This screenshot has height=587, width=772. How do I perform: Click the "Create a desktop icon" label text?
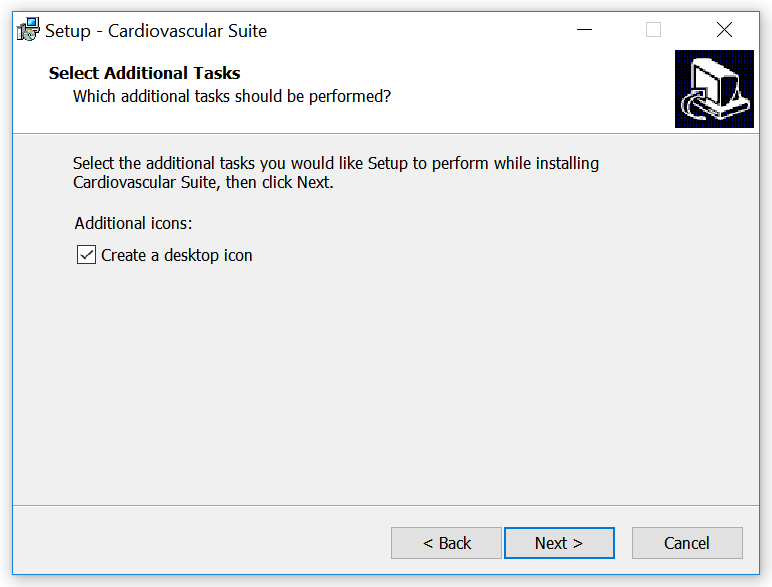pos(177,255)
